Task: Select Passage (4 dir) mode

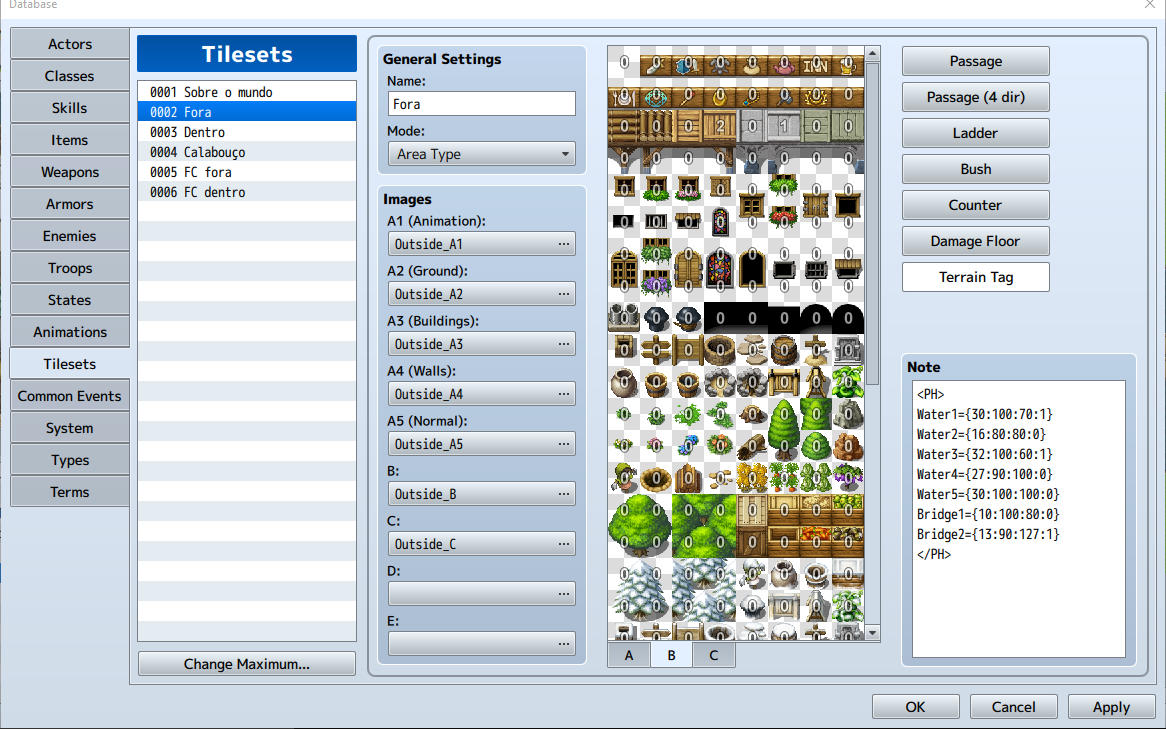Action: 976,97
